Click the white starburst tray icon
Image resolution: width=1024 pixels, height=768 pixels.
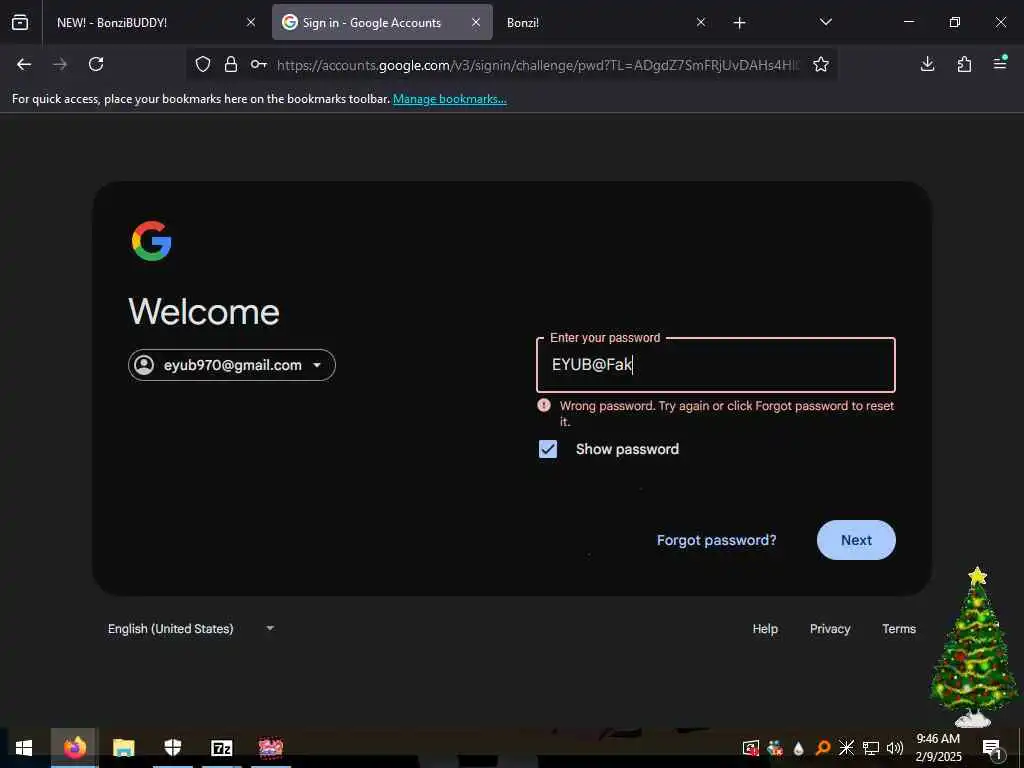(x=846, y=748)
